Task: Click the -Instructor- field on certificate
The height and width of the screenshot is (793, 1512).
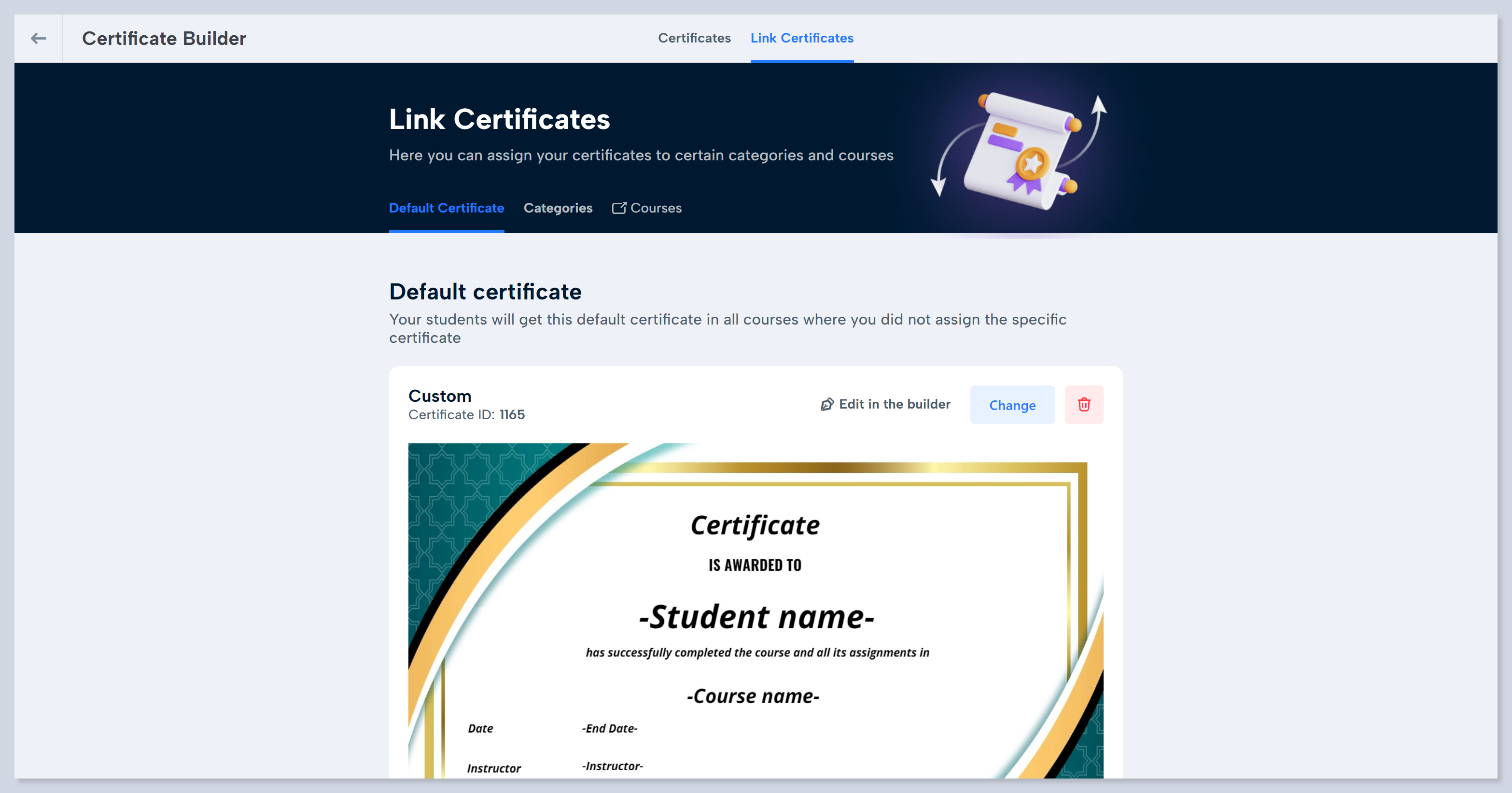Action: [612, 766]
